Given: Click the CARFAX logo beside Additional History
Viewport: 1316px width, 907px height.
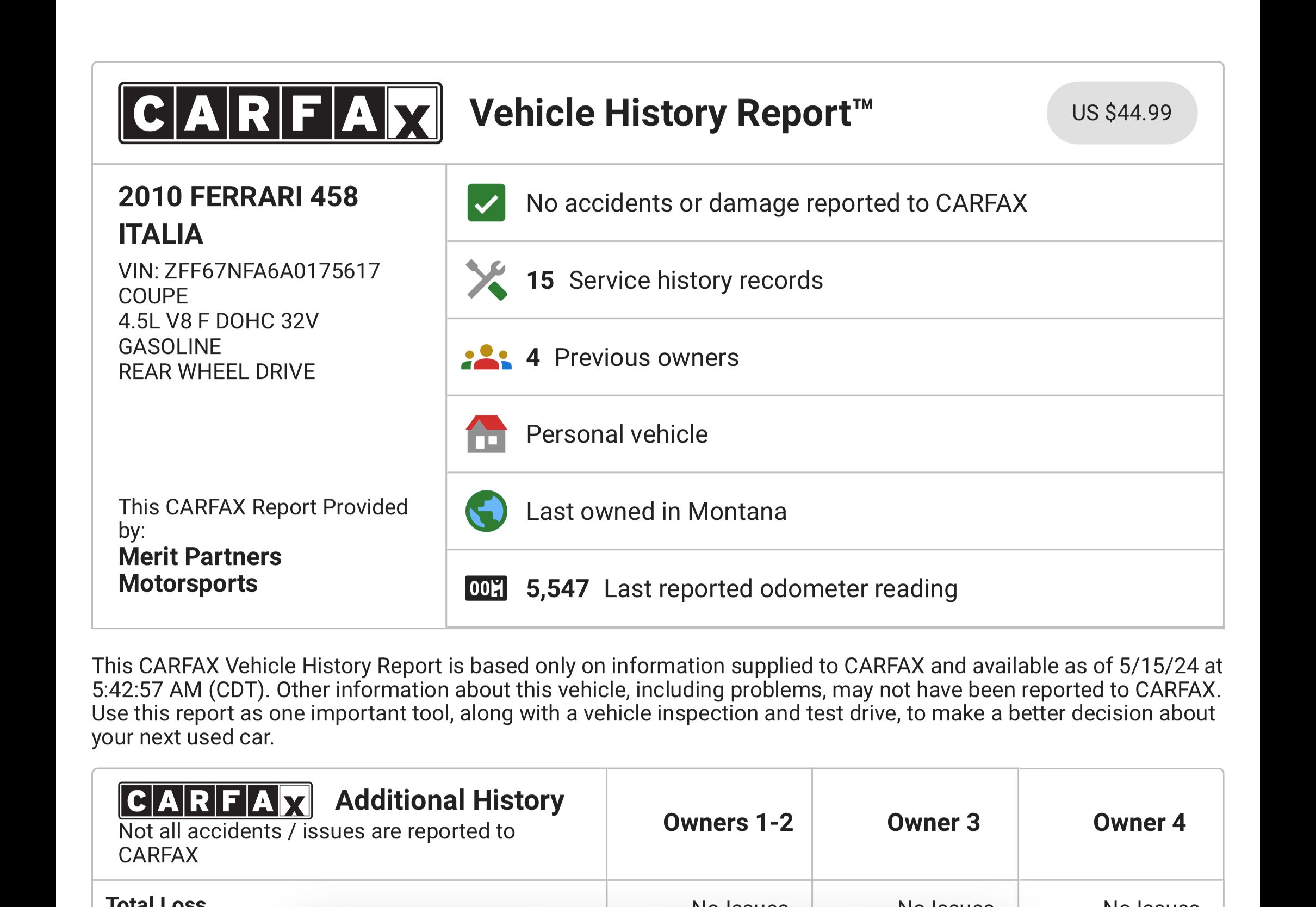Looking at the screenshot, I should coord(215,801).
